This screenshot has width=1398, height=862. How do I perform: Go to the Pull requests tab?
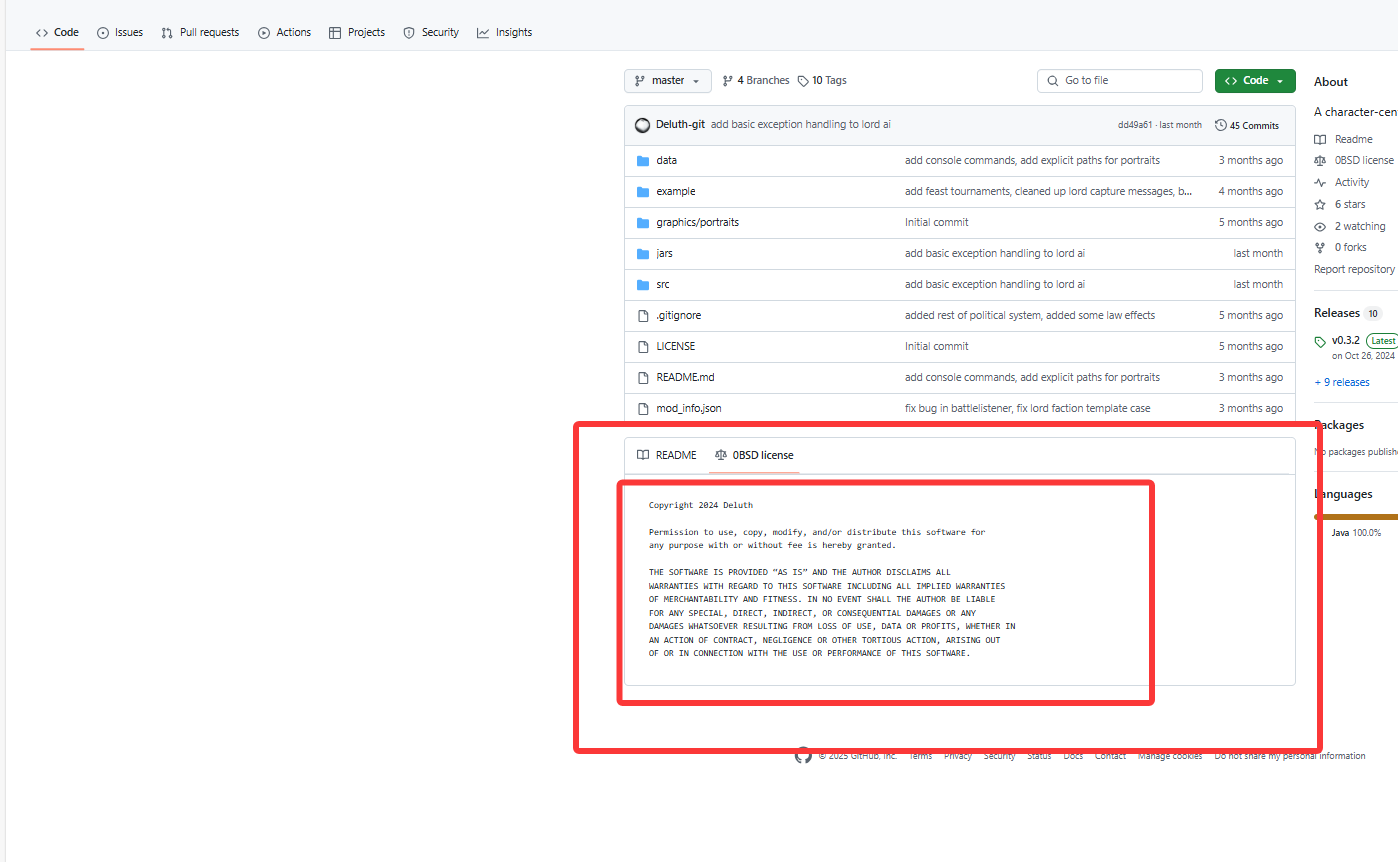click(x=200, y=32)
